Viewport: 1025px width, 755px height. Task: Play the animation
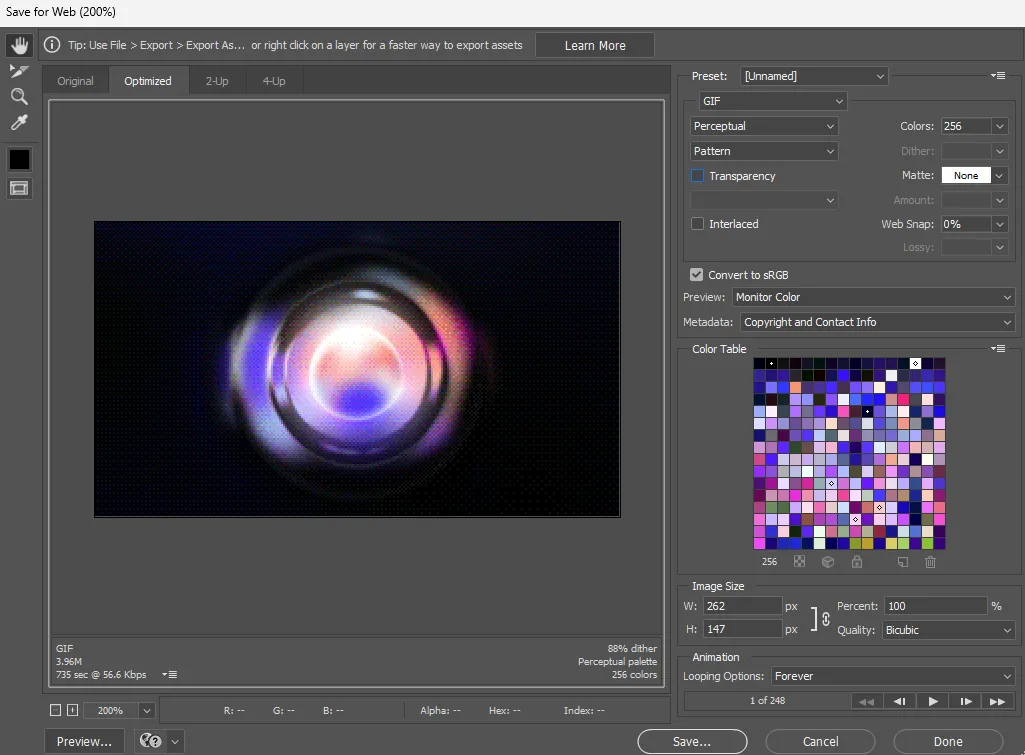(x=933, y=701)
